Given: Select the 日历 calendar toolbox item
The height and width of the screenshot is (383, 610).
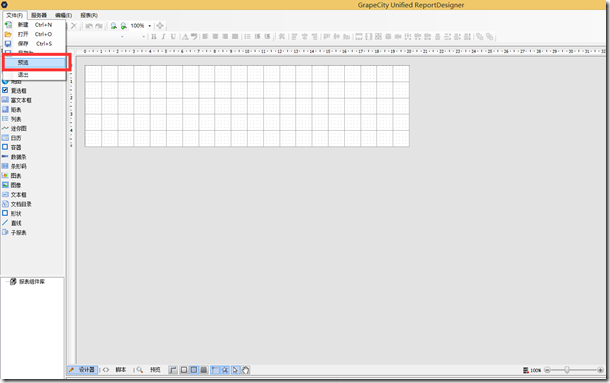Looking at the screenshot, I should pos(12,138).
